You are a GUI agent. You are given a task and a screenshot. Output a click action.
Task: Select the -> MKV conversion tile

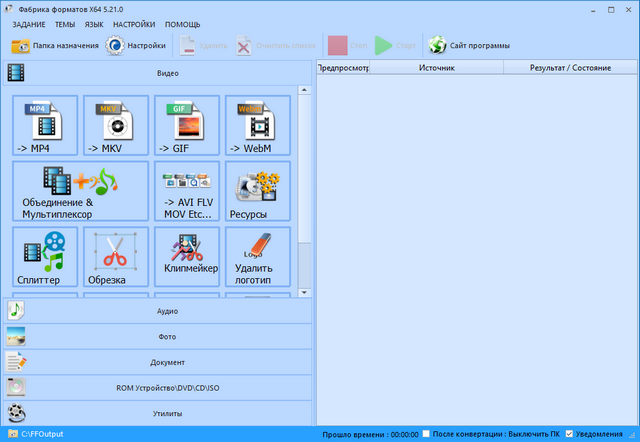tap(116, 126)
